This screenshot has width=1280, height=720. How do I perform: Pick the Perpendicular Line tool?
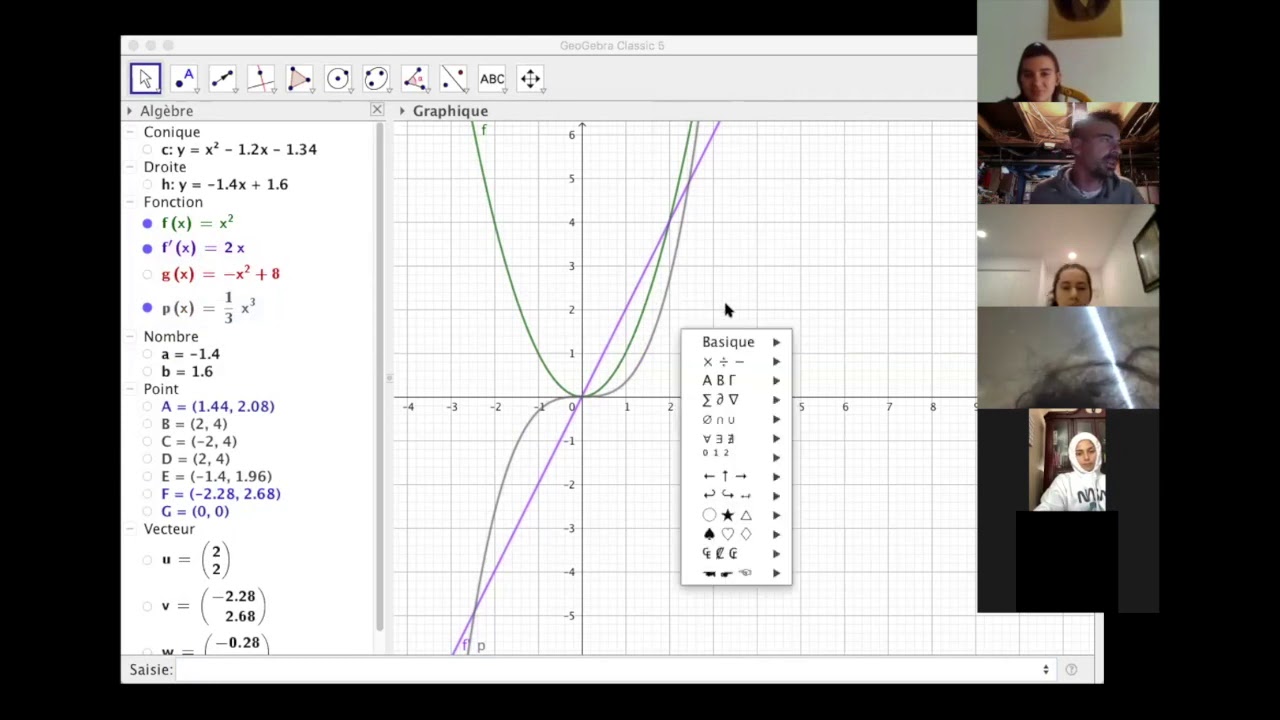coord(261,79)
